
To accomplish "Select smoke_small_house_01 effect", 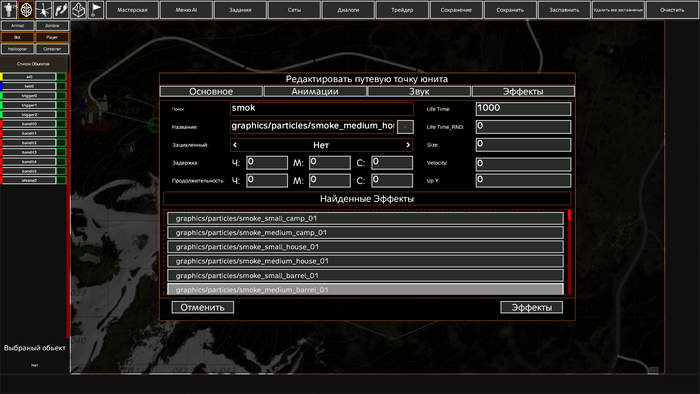I will pyautogui.click(x=365, y=247).
